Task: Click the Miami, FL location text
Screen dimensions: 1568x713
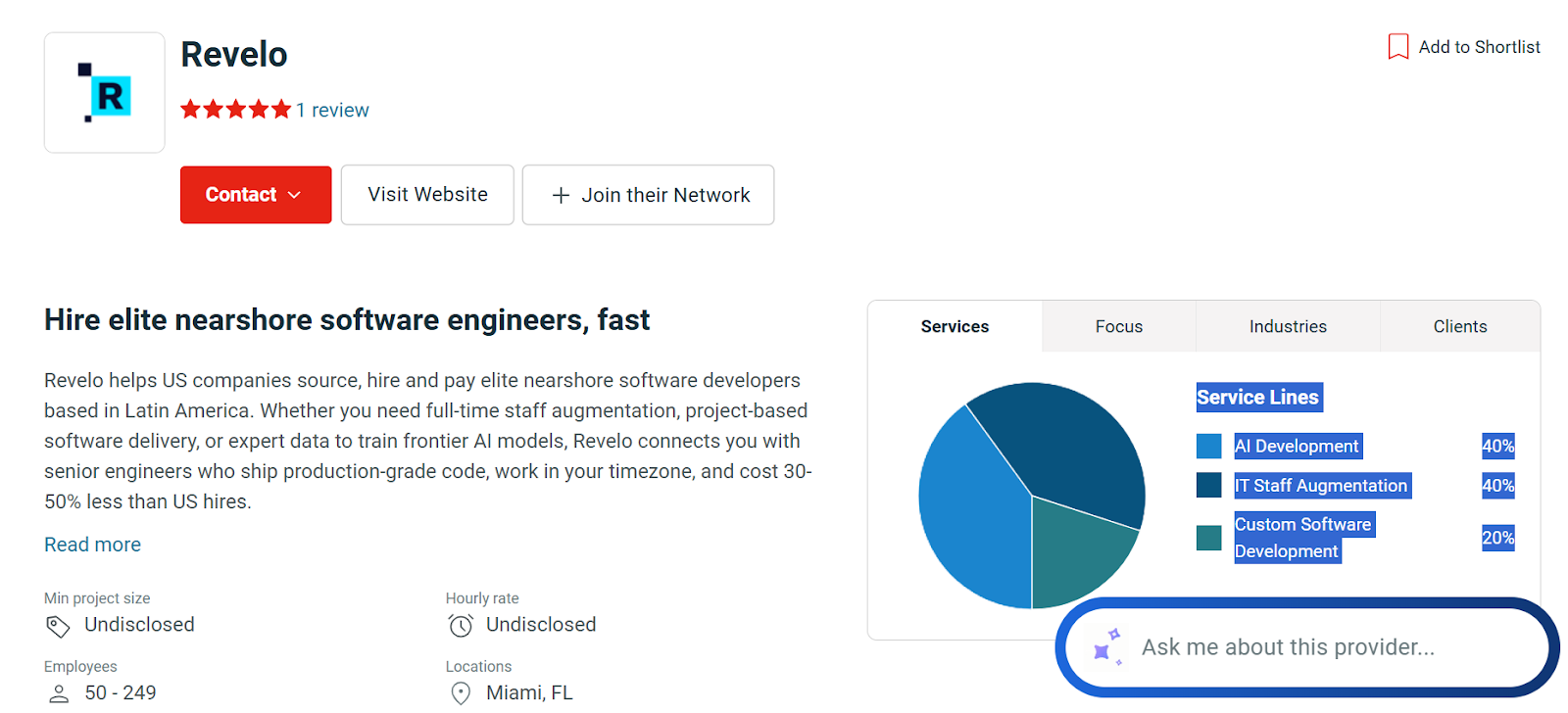Action: coord(529,693)
